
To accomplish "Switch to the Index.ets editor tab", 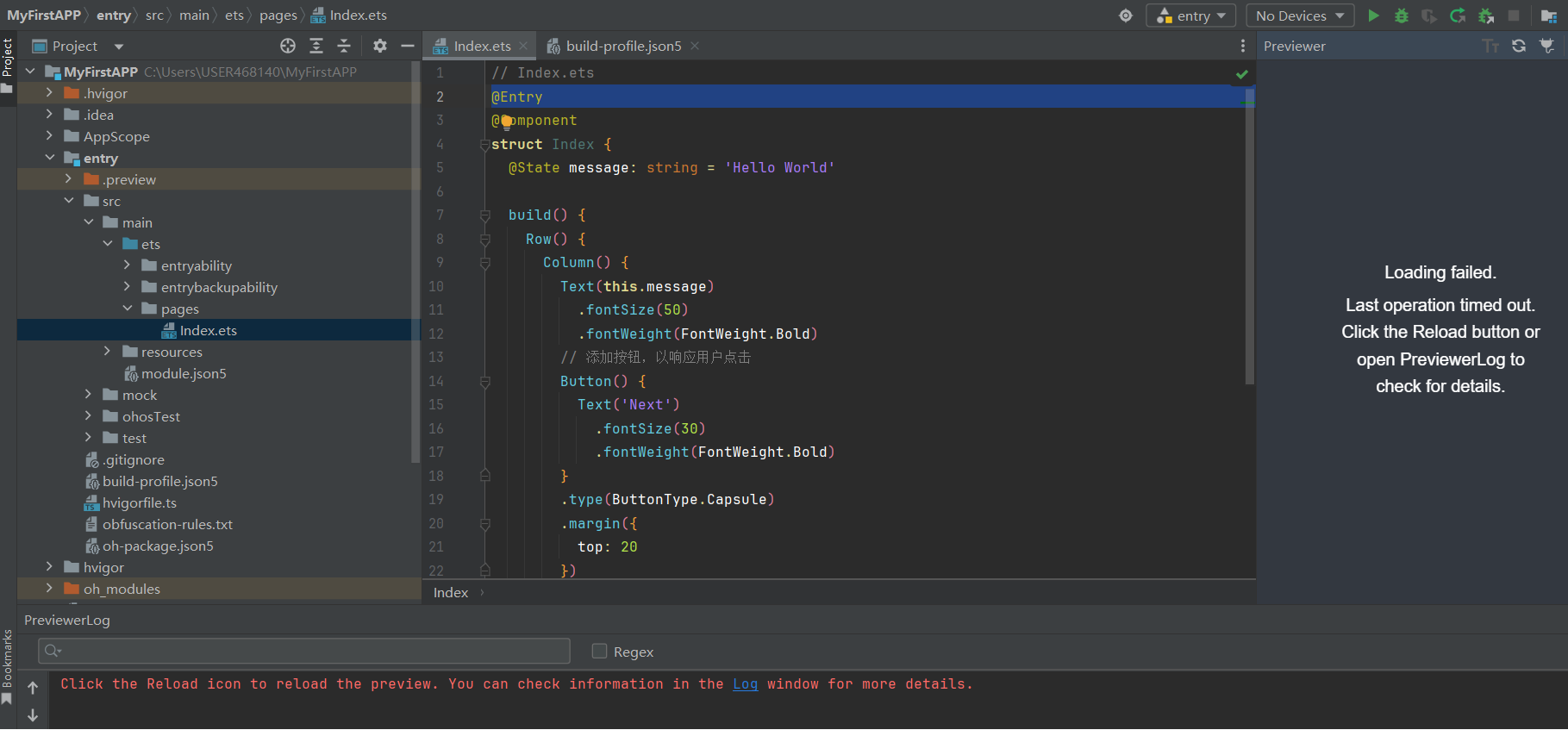I will click(x=481, y=46).
